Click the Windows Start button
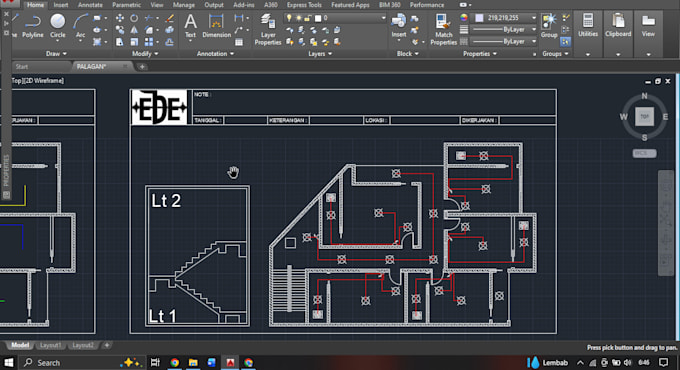 (9, 363)
